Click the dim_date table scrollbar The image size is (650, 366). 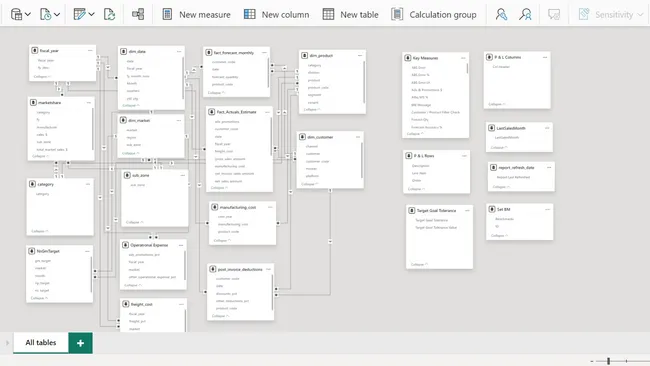183,78
